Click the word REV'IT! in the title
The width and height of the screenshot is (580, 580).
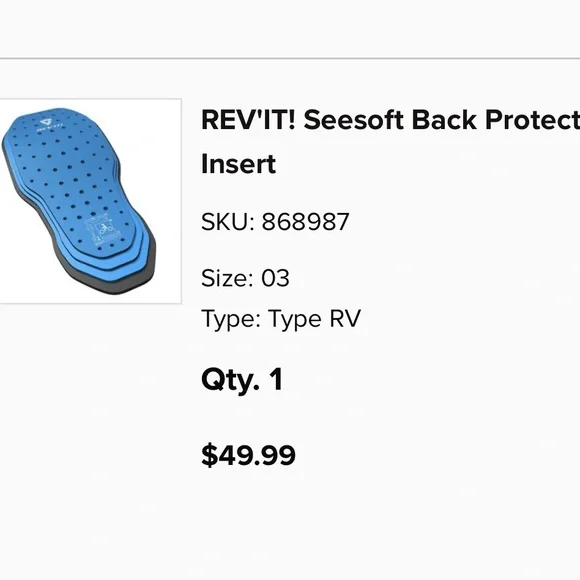249,120
